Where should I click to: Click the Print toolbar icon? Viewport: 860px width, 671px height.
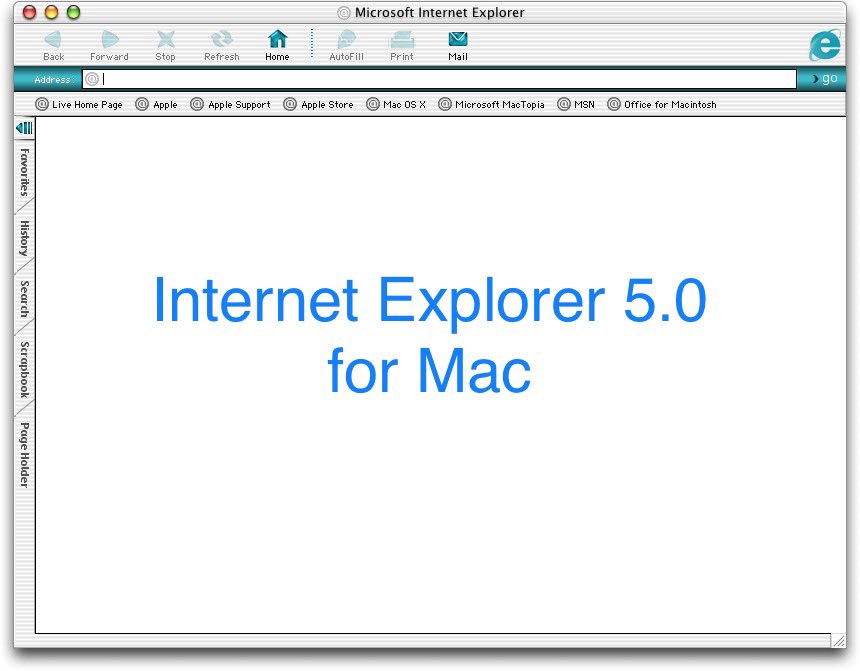coord(401,40)
